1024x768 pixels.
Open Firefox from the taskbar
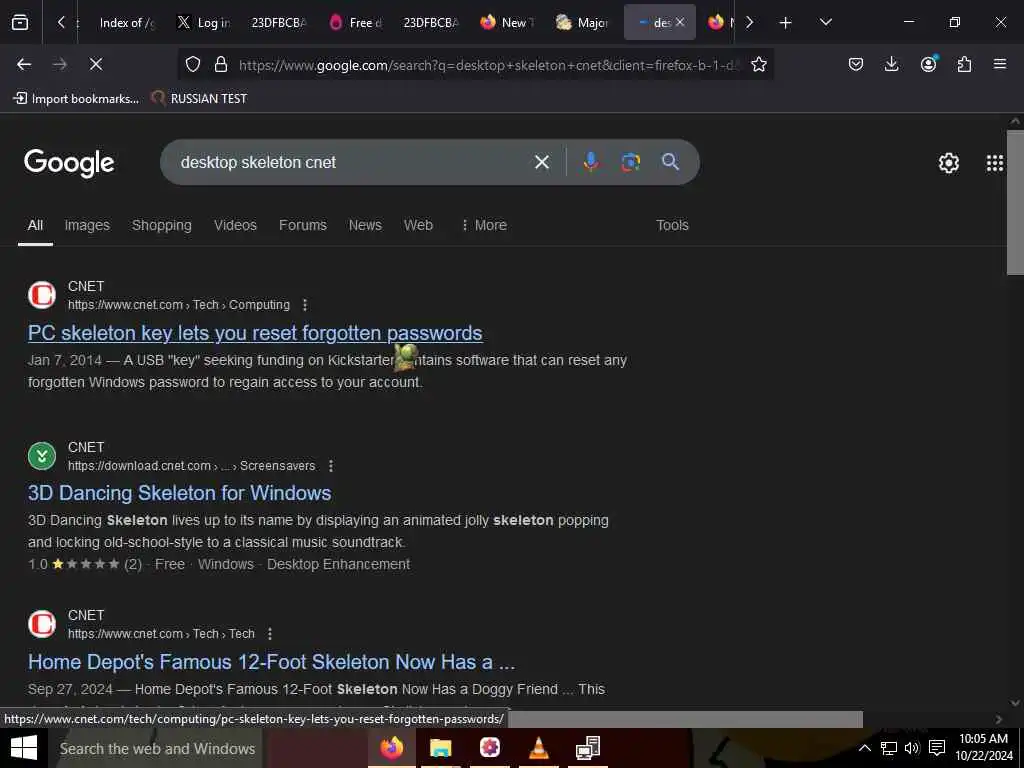(x=392, y=748)
